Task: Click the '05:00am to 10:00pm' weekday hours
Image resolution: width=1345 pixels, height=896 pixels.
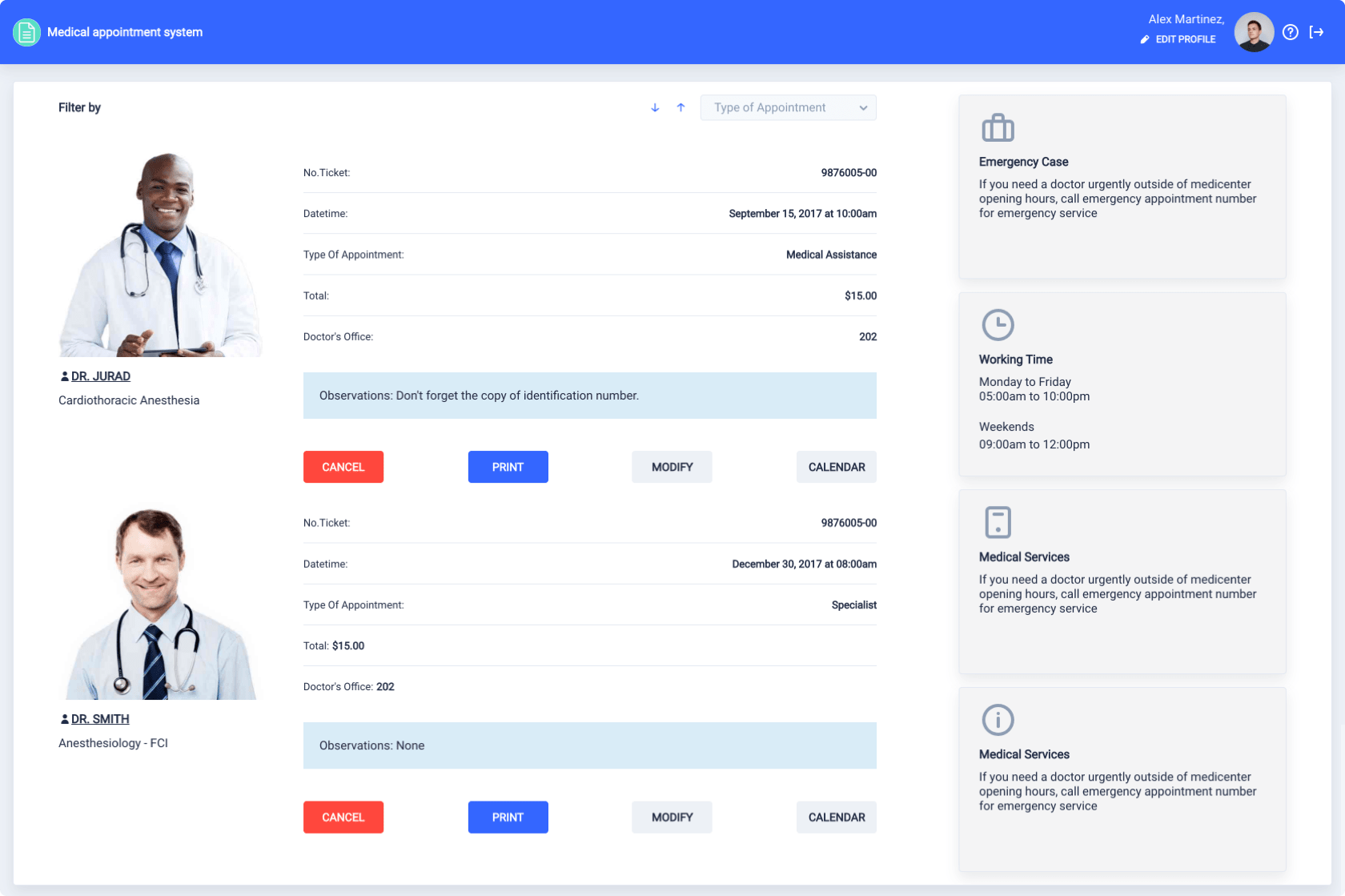Action: tap(1034, 396)
